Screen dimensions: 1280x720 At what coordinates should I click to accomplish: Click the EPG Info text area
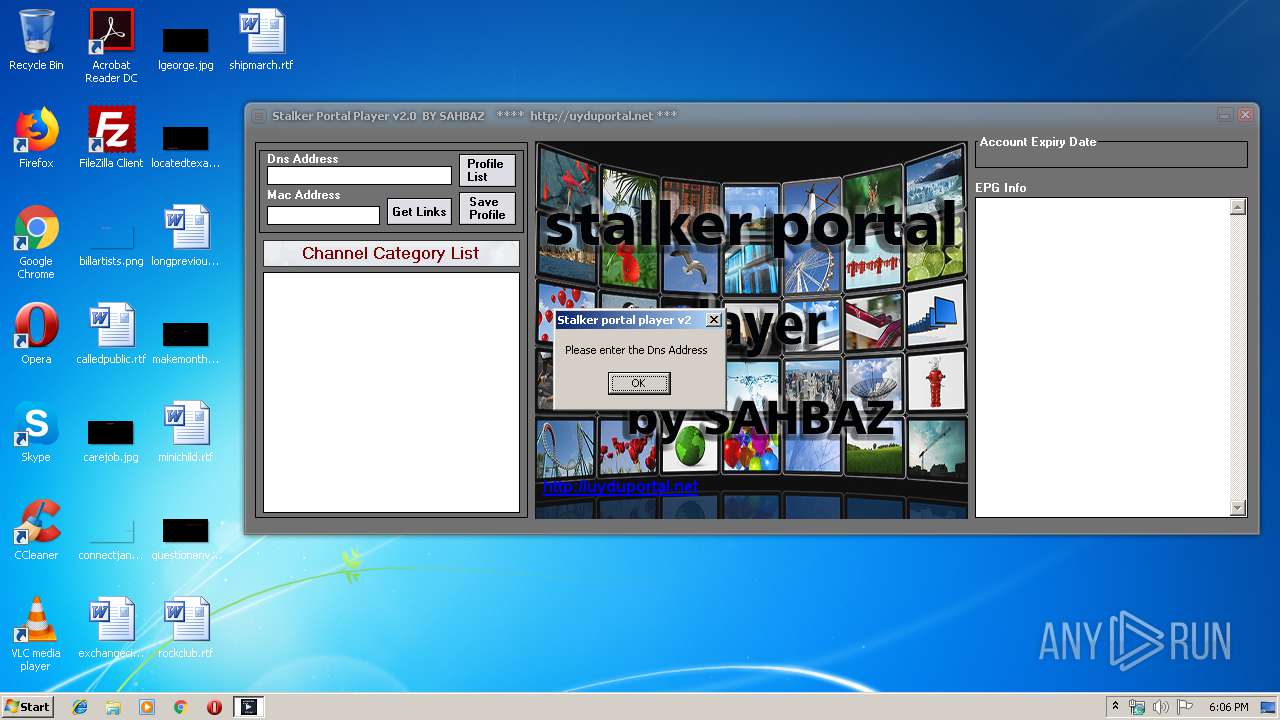pyautogui.click(x=1103, y=357)
